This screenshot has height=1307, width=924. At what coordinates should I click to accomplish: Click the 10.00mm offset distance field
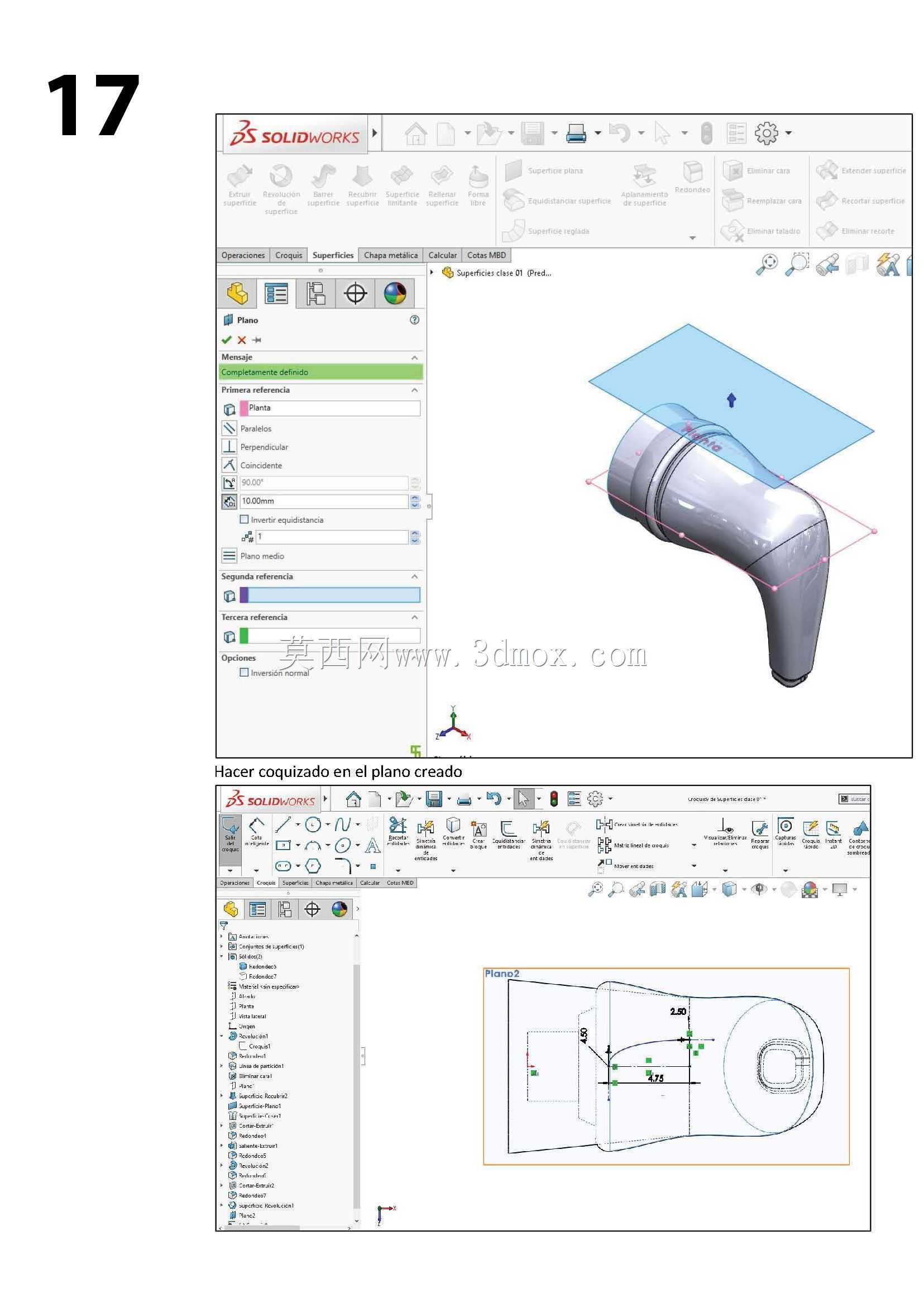tap(324, 501)
